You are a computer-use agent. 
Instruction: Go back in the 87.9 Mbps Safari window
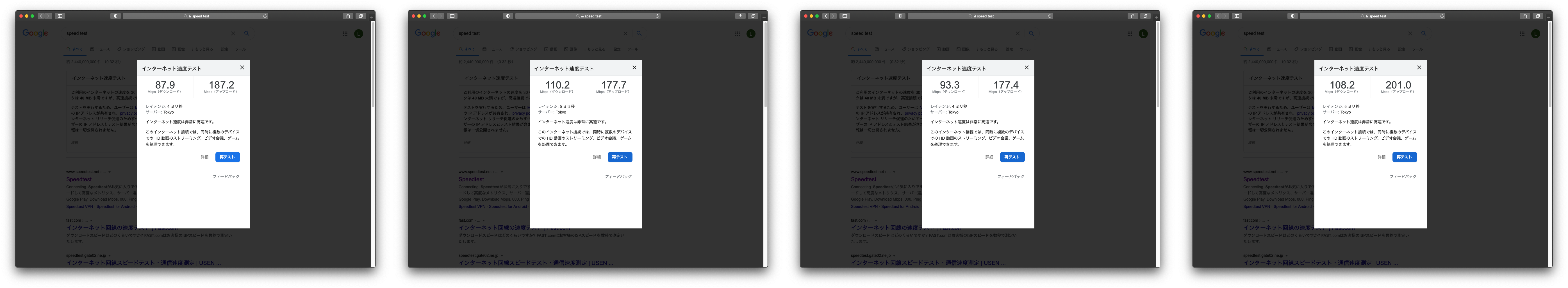(41, 16)
